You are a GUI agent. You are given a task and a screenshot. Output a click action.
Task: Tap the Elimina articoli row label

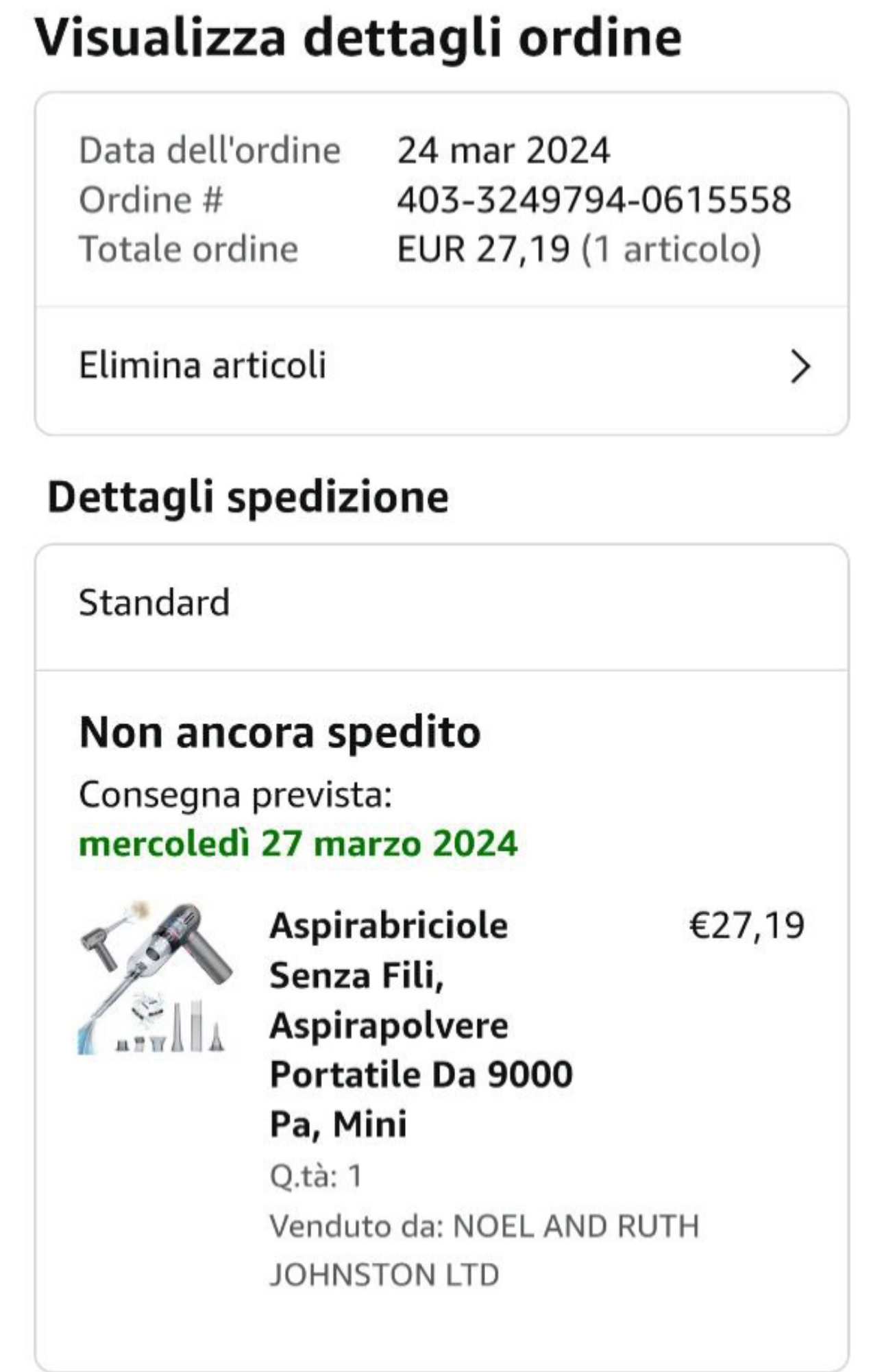click(x=202, y=365)
